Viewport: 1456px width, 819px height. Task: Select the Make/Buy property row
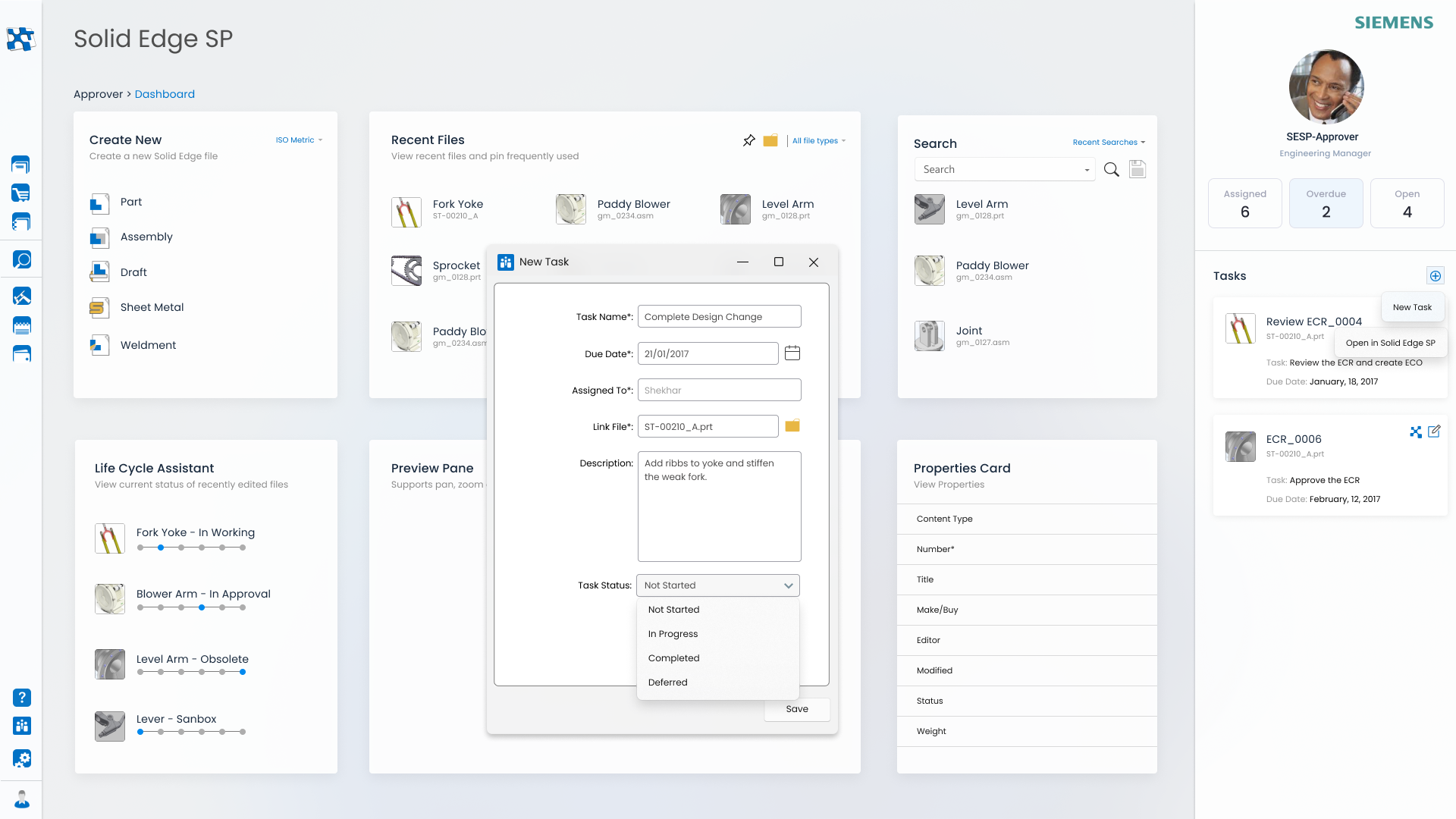click(x=1027, y=610)
